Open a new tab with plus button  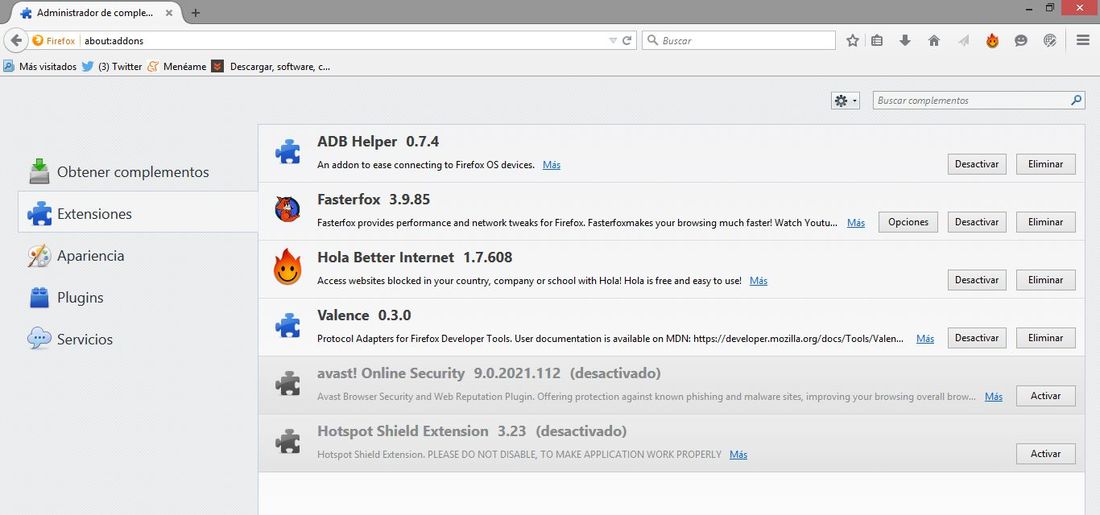[195, 13]
